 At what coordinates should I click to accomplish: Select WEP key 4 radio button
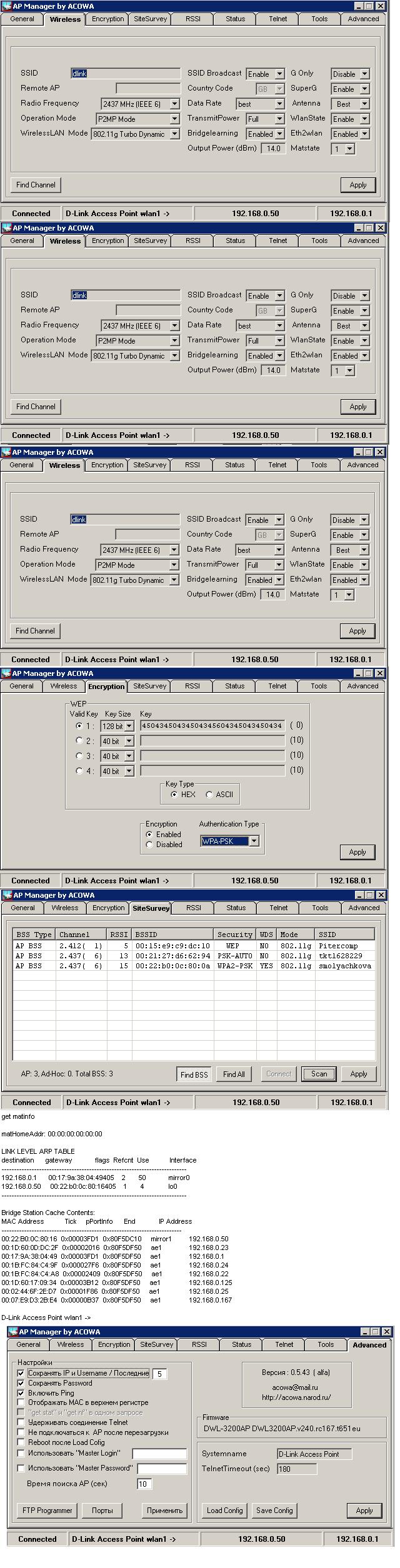click(x=79, y=771)
